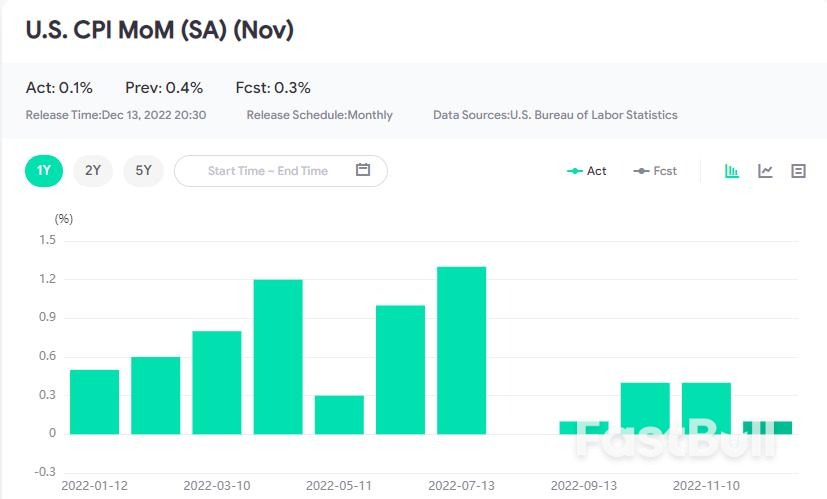The height and width of the screenshot is (499, 827).
Task: Select the 5Y time range
Action: (x=143, y=171)
